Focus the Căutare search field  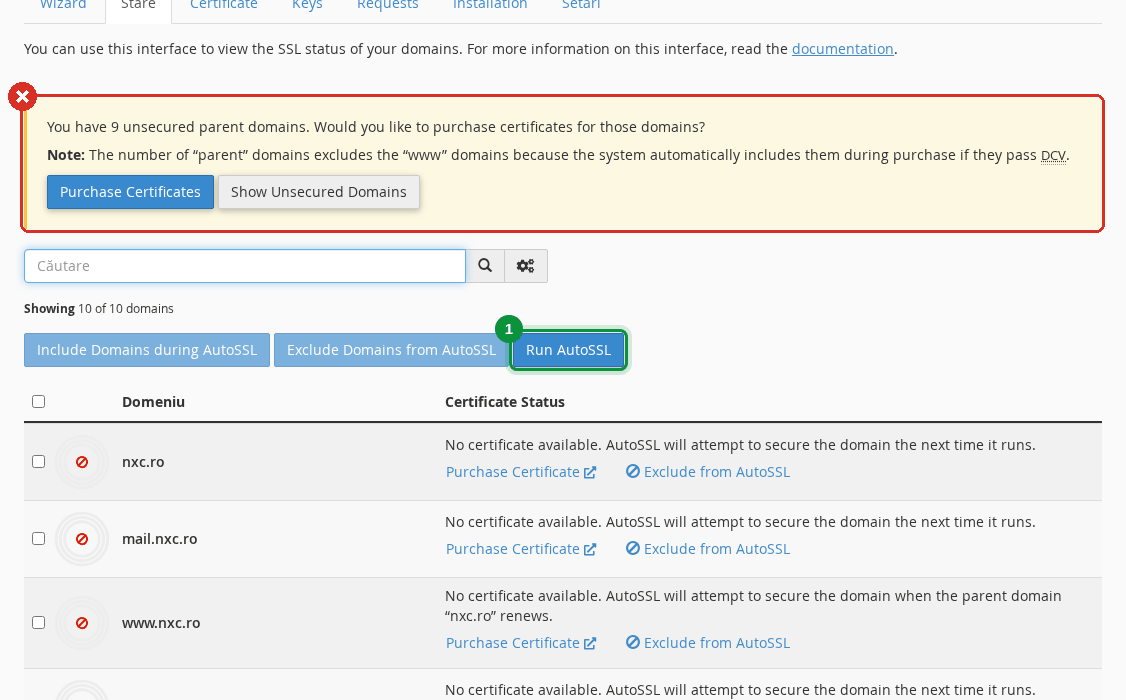pos(245,266)
